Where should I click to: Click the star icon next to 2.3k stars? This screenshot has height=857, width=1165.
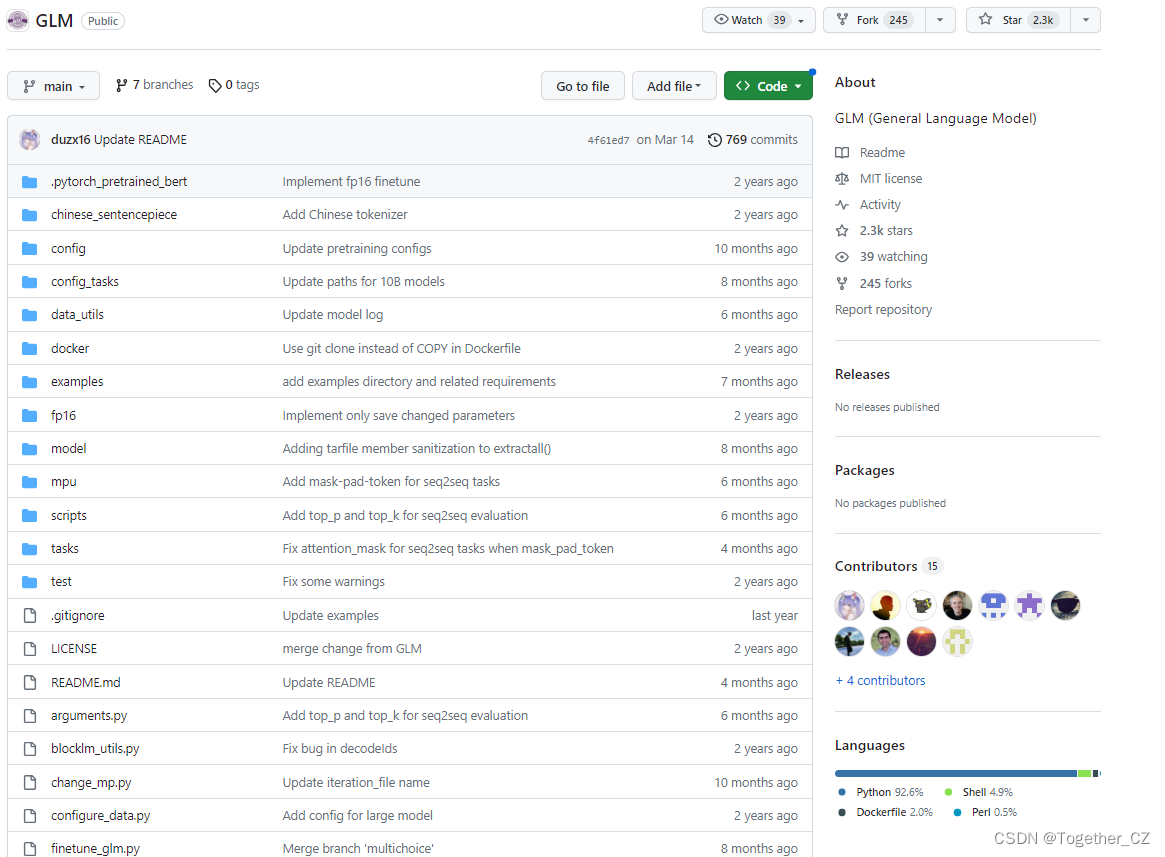coord(842,230)
